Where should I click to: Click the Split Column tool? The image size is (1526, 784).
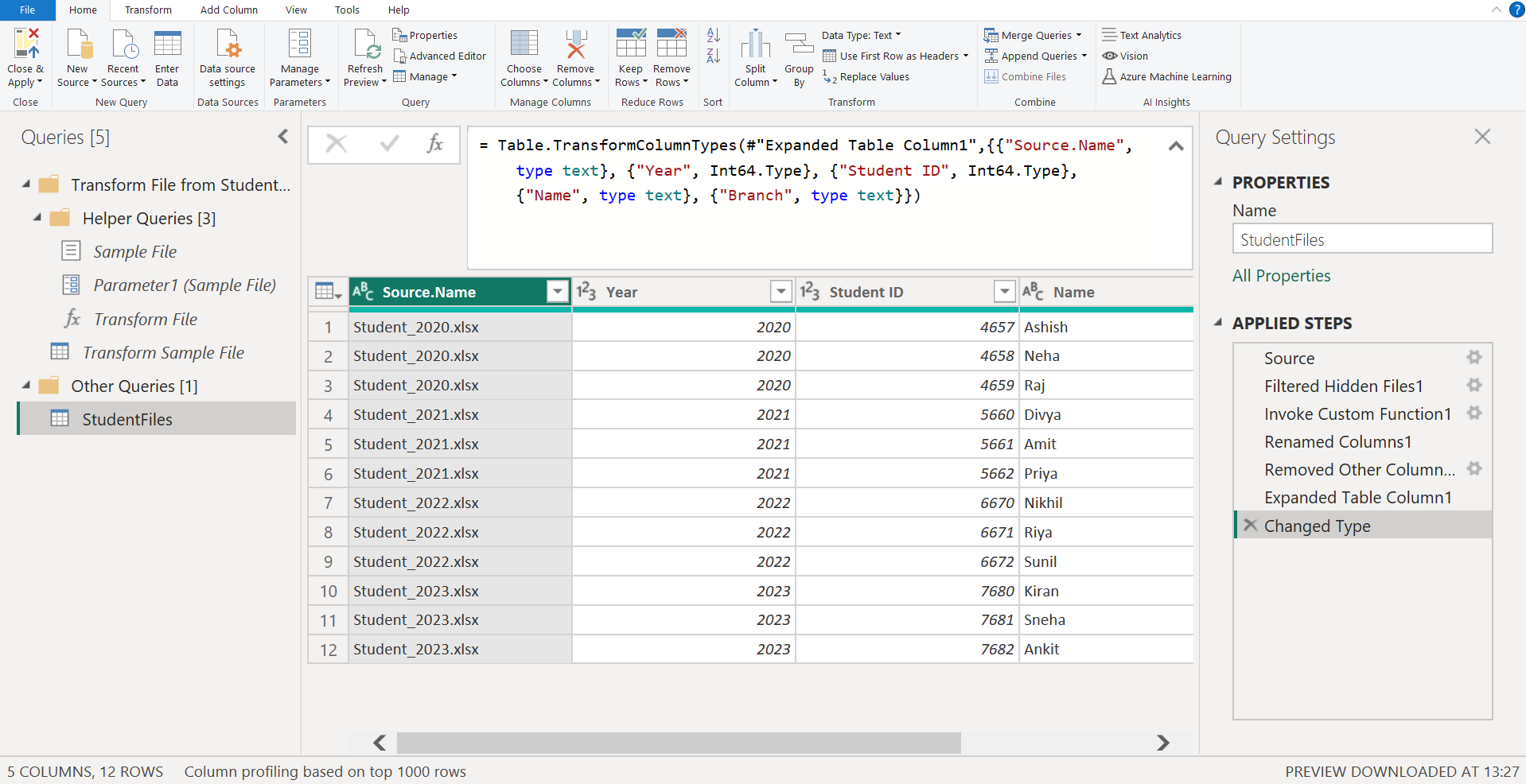(x=754, y=56)
